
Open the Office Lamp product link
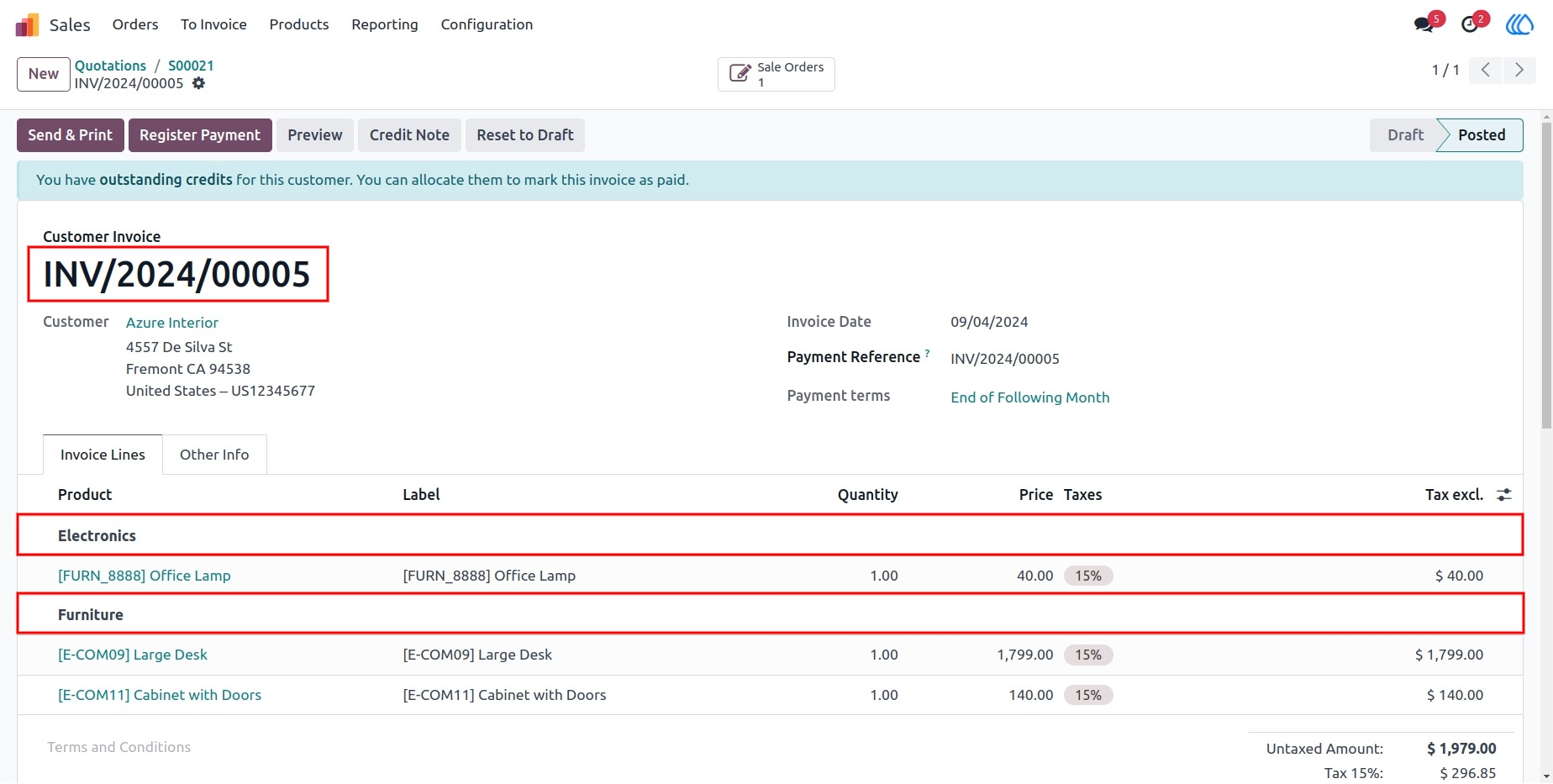click(x=145, y=576)
